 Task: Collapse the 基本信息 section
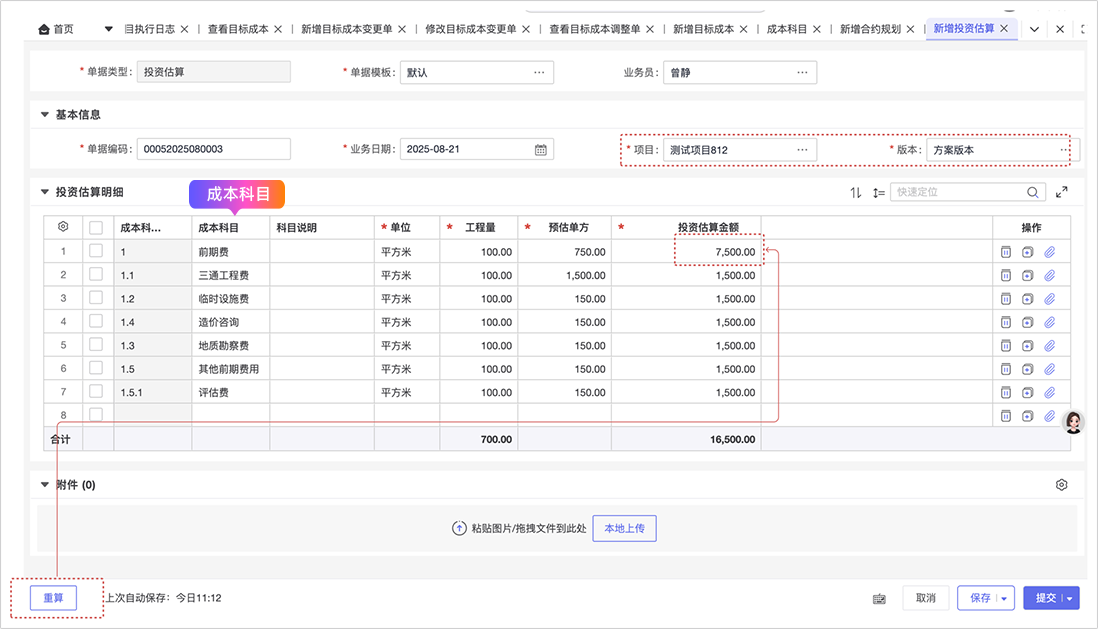[x=45, y=115]
